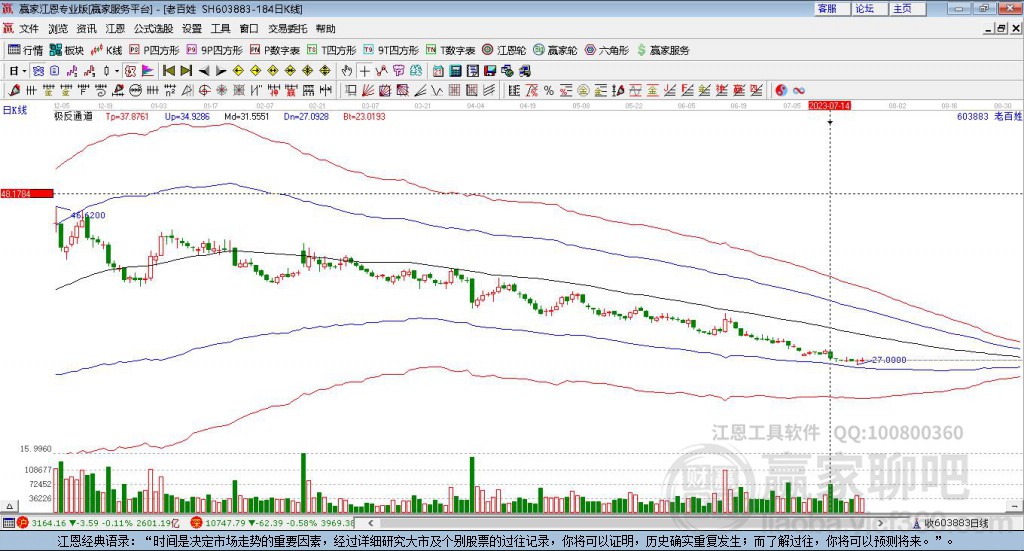Select the red circle crosshair target tool
This screenshot has height=551, width=1024.
pos(204,90)
